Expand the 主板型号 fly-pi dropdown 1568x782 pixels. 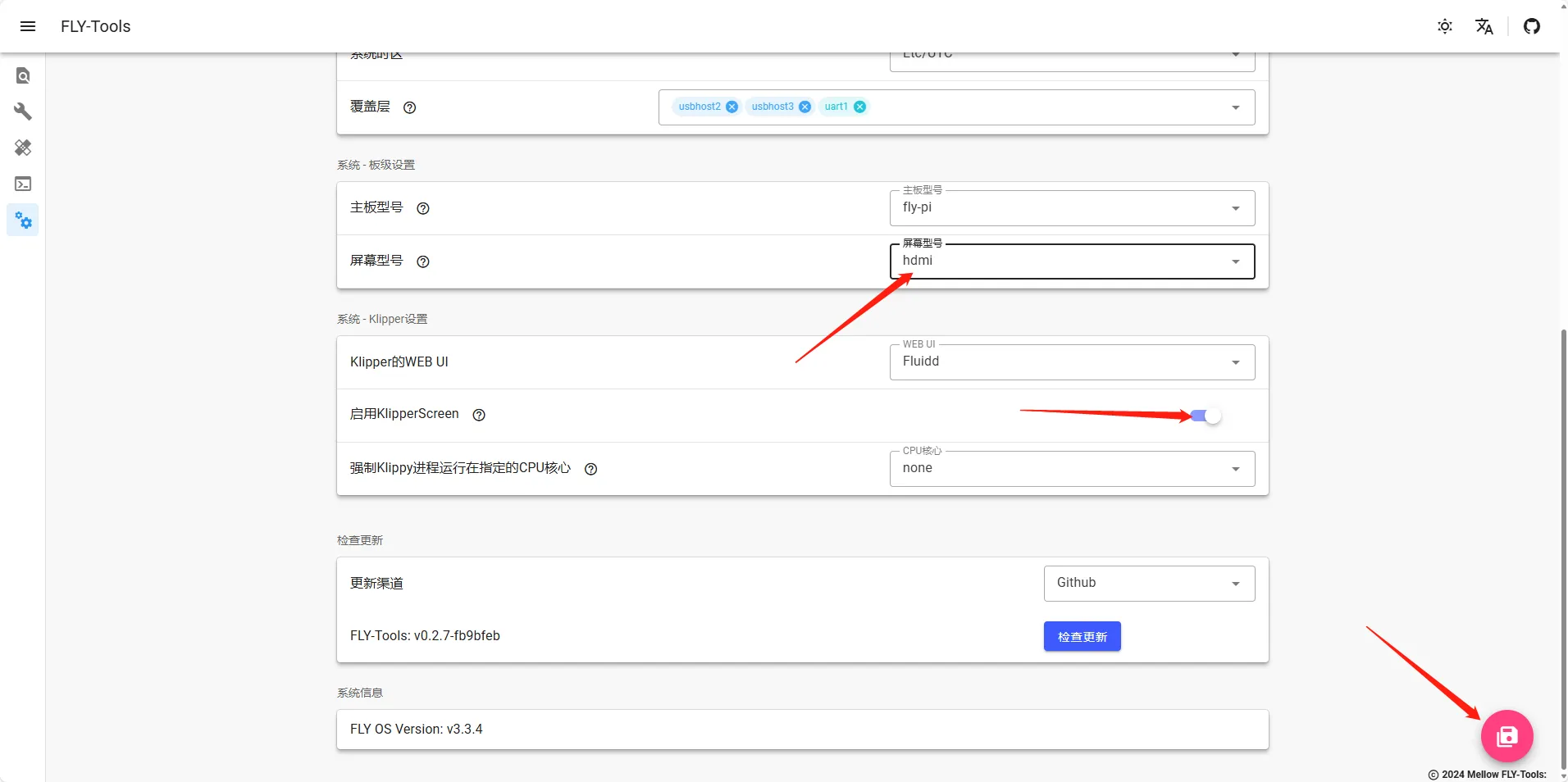click(1072, 208)
